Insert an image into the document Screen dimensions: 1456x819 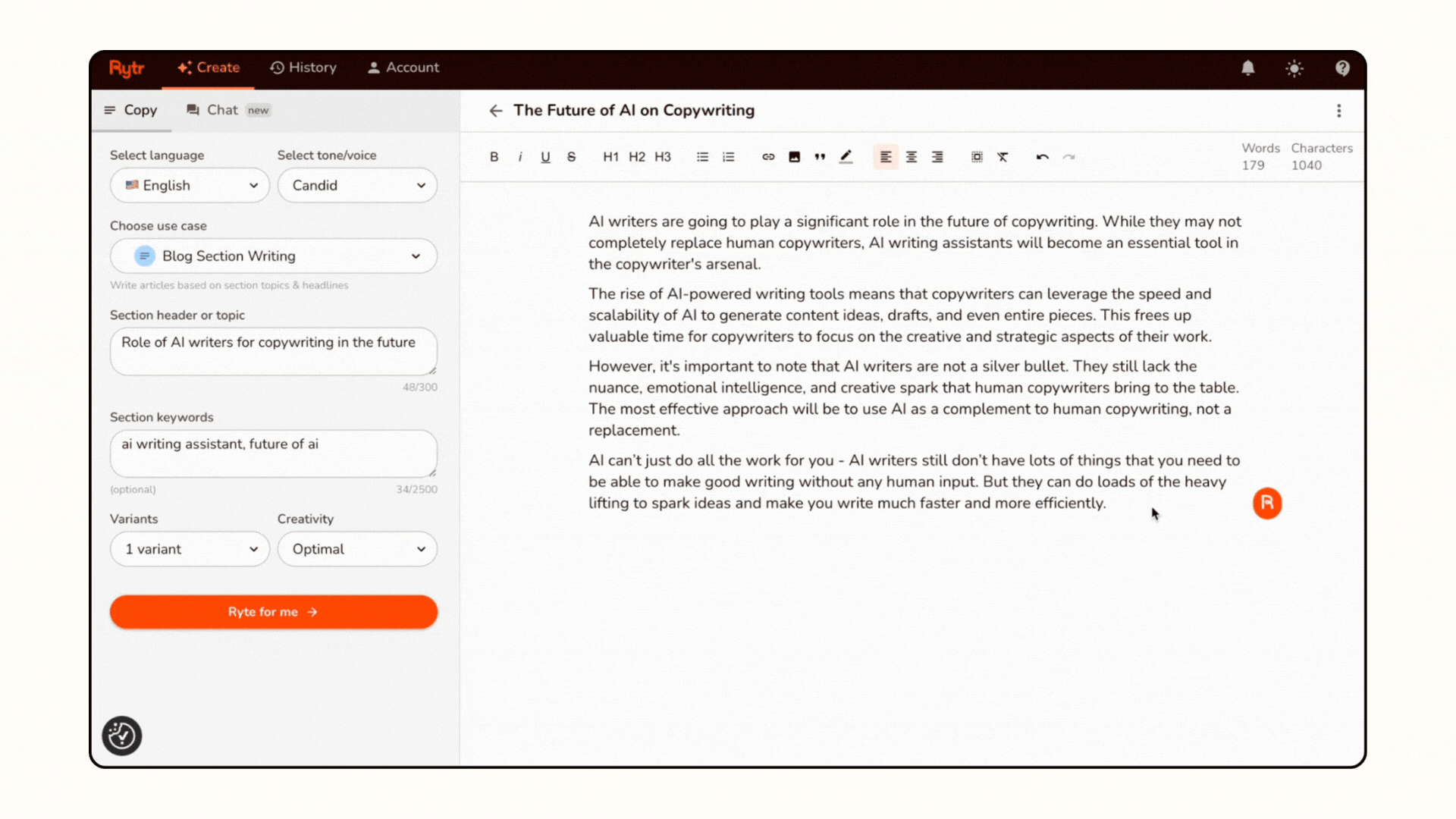794,157
